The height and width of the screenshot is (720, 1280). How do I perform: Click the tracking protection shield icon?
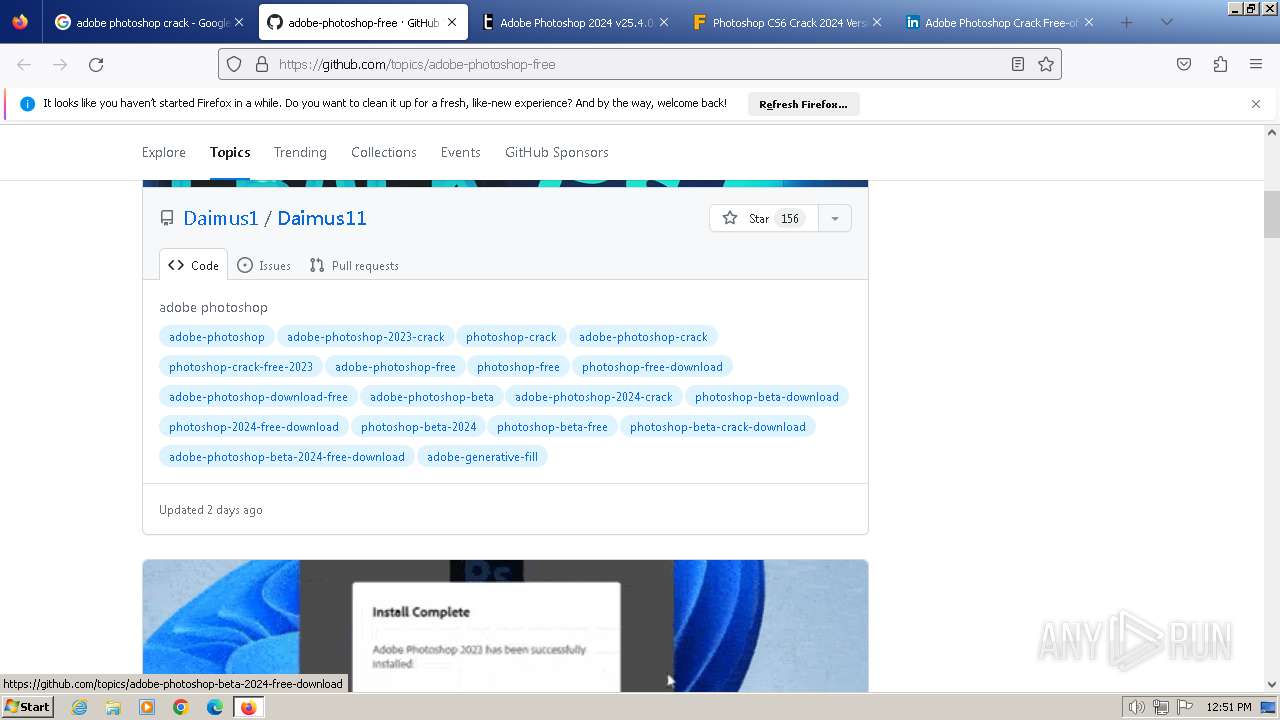pyautogui.click(x=234, y=64)
